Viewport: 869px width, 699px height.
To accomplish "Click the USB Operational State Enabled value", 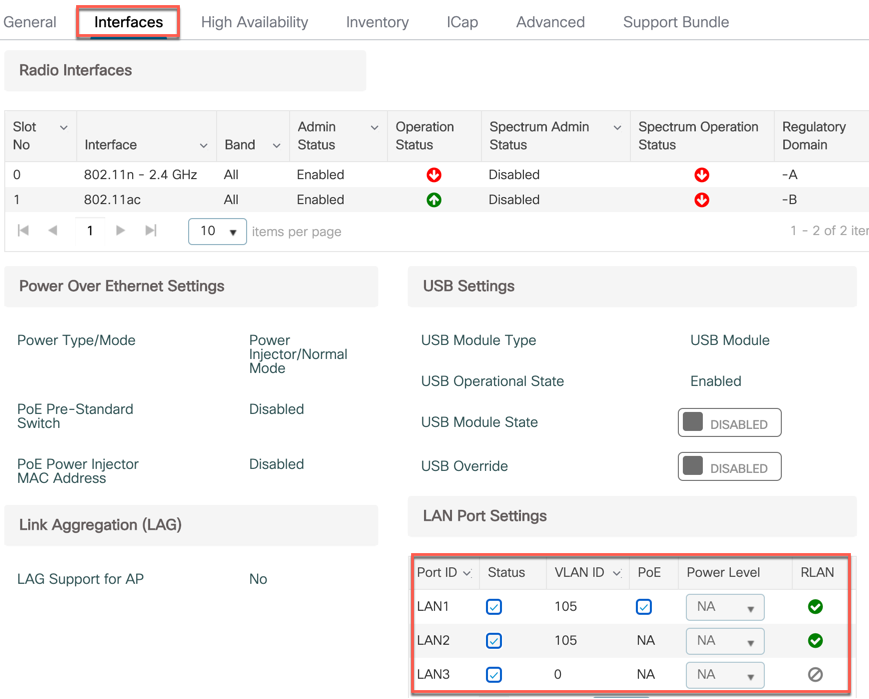I will pyautogui.click(x=715, y=381).
